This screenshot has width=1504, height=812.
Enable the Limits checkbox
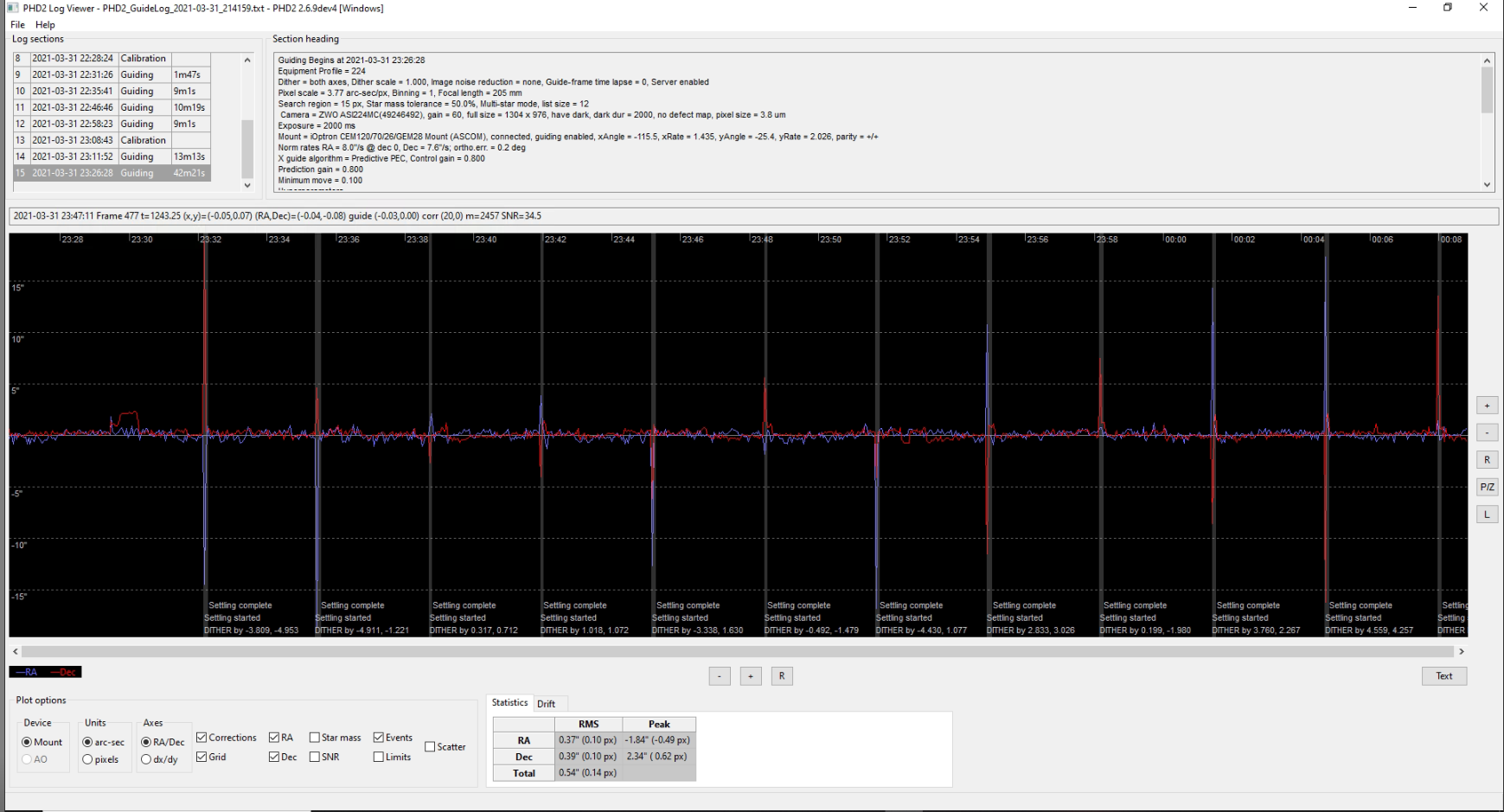(393, 757)
